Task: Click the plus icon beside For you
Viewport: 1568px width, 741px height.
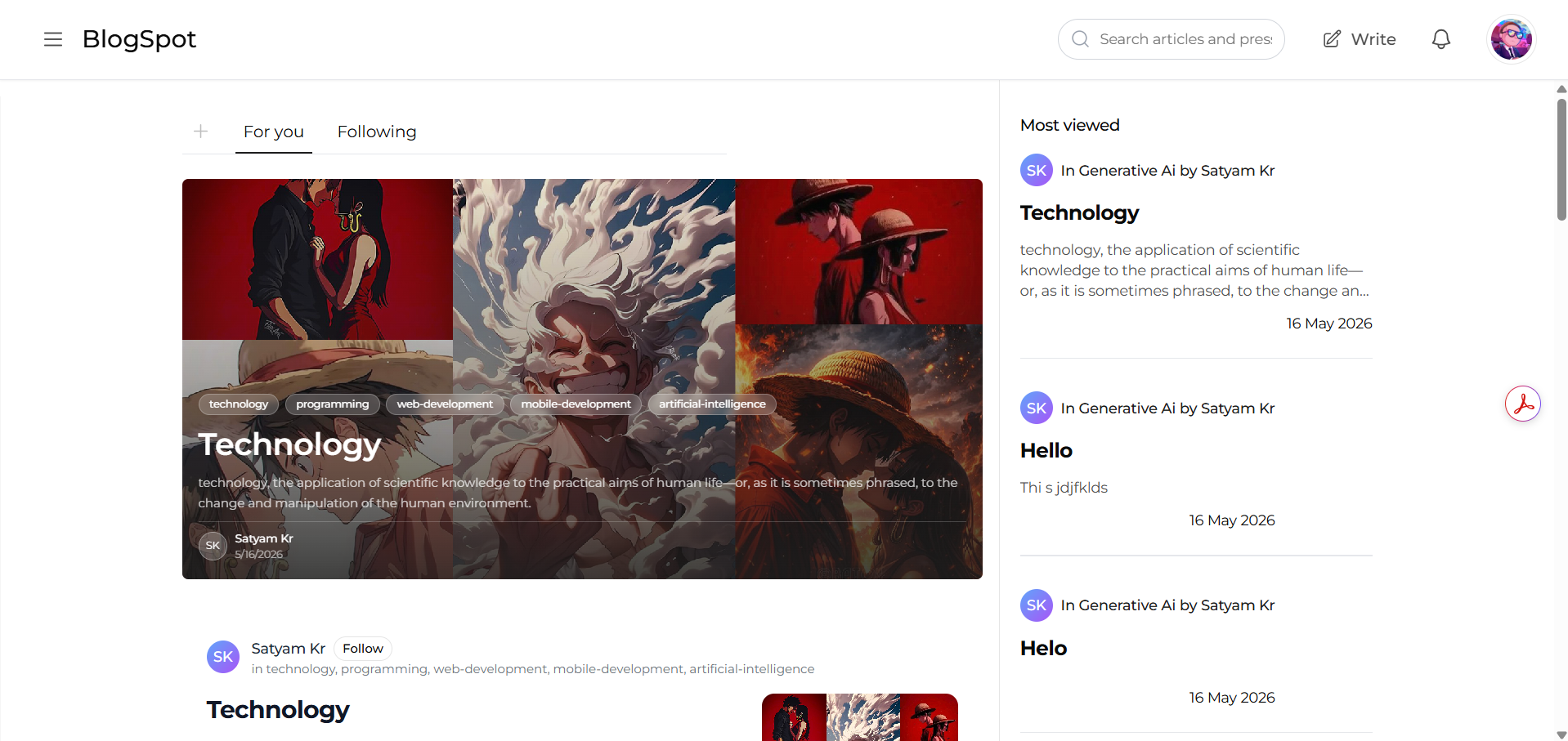Action: pos(201,131)
